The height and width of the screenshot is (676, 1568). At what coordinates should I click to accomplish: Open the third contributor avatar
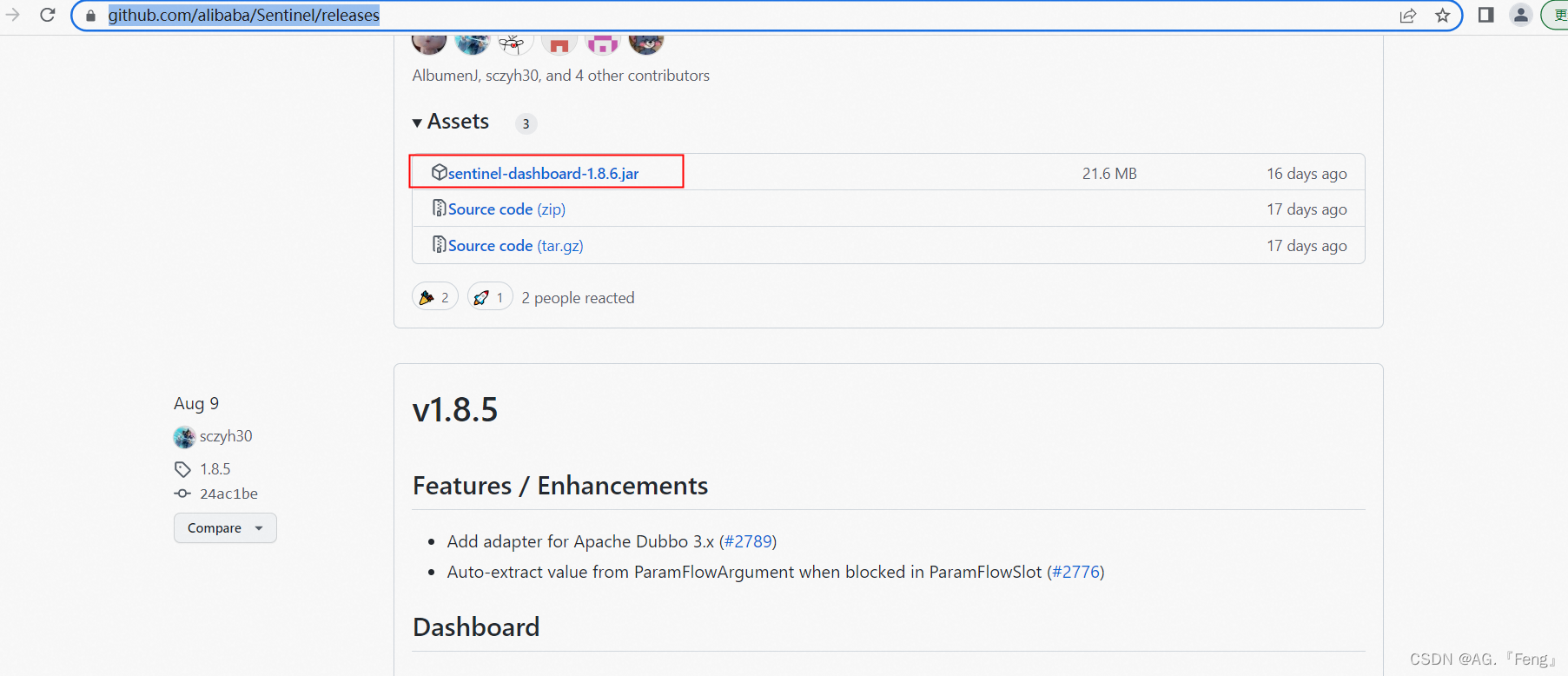click(516, 43)
